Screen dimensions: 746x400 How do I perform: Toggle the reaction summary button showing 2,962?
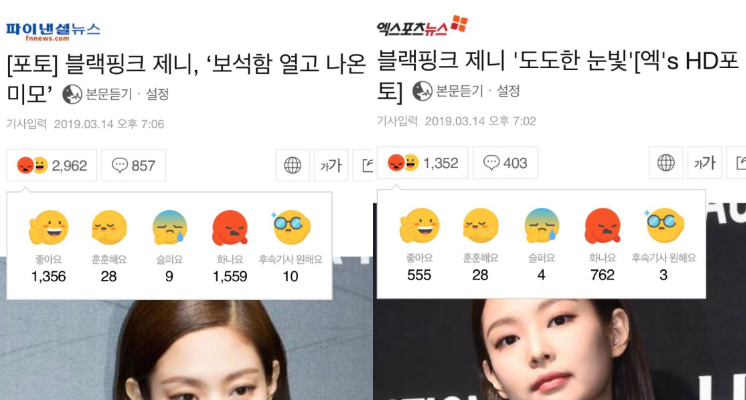[51, 166]
